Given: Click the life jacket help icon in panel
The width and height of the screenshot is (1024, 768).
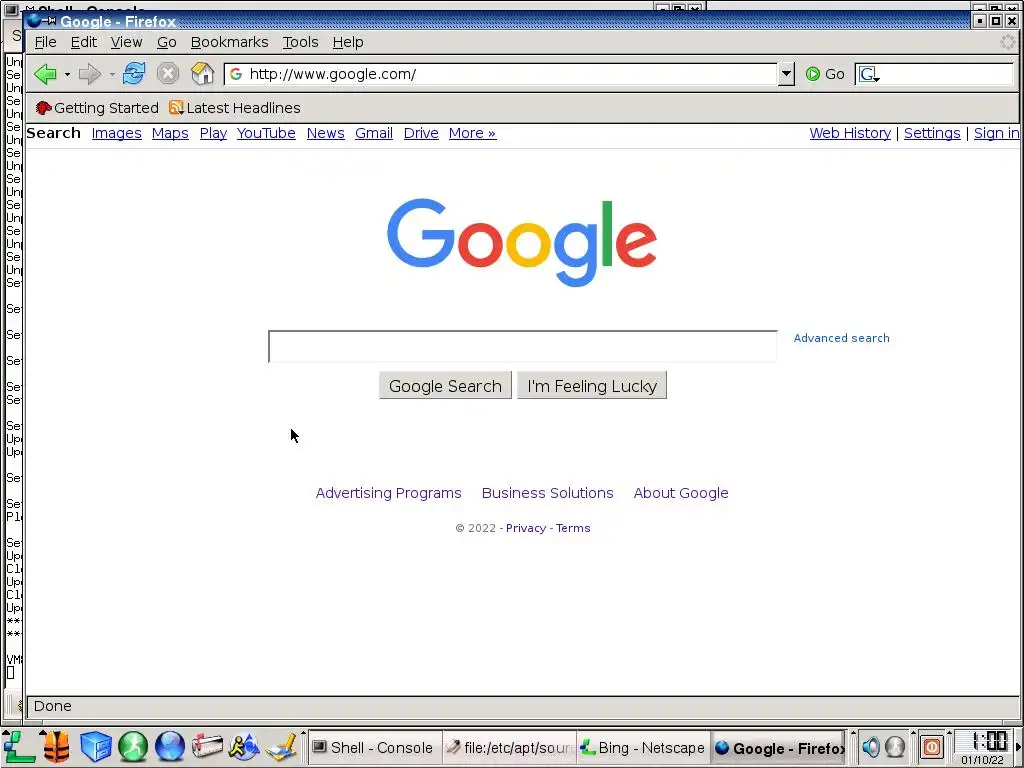Looking at the screenshot, I should 56,747.
